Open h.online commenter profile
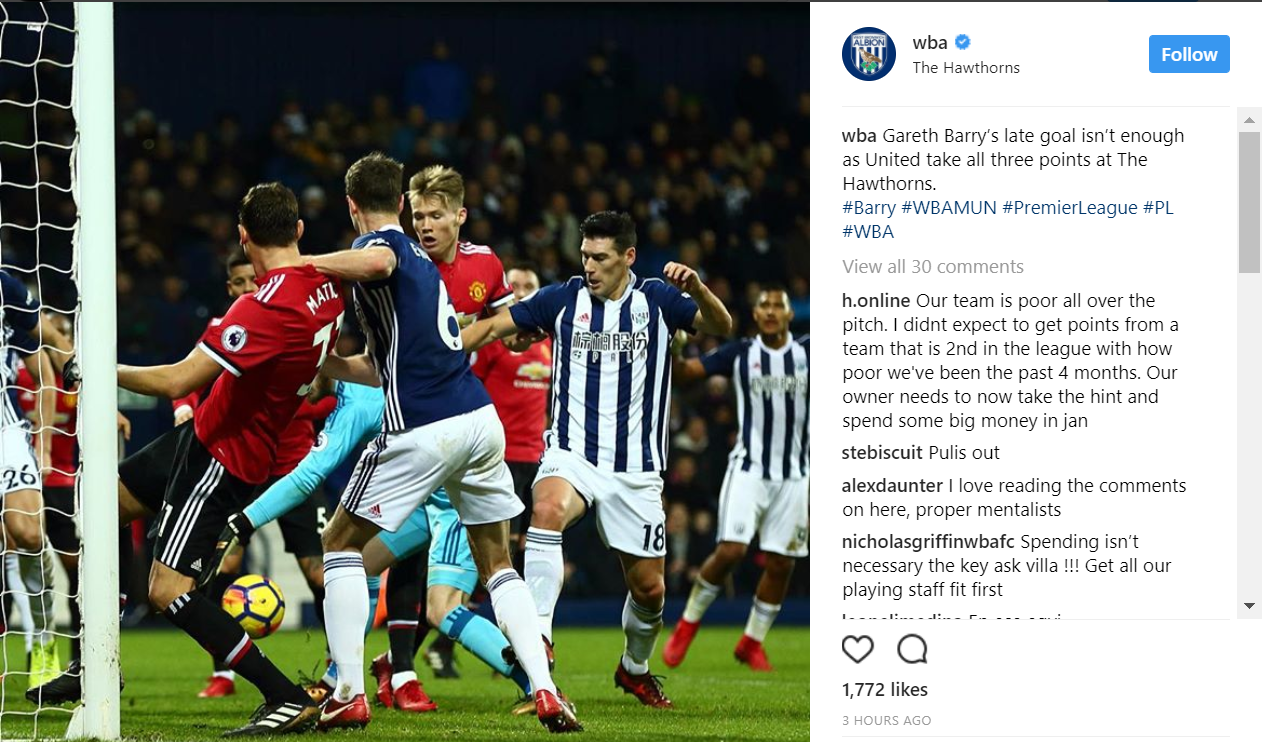The width and height of the screenshot is (1262, 742). point(876,301)
